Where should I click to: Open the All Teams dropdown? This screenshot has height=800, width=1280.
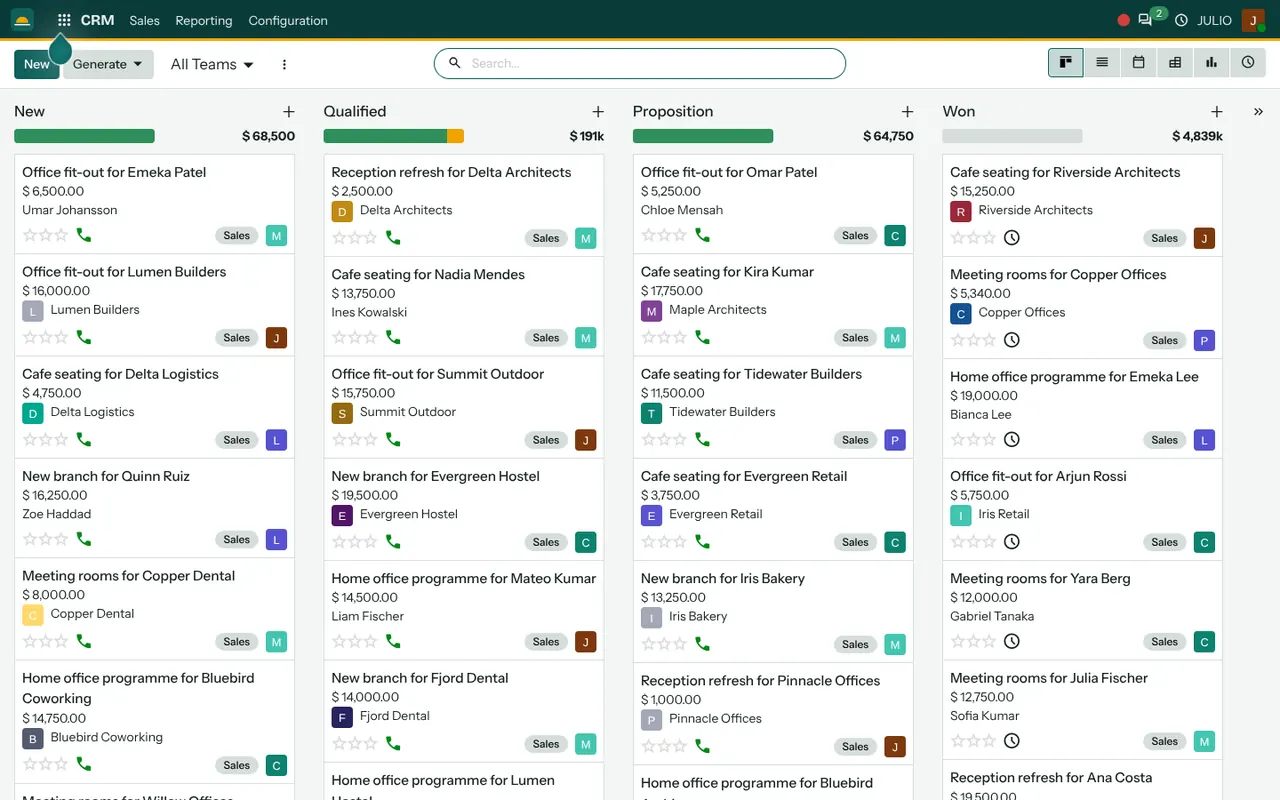[212, 64]
